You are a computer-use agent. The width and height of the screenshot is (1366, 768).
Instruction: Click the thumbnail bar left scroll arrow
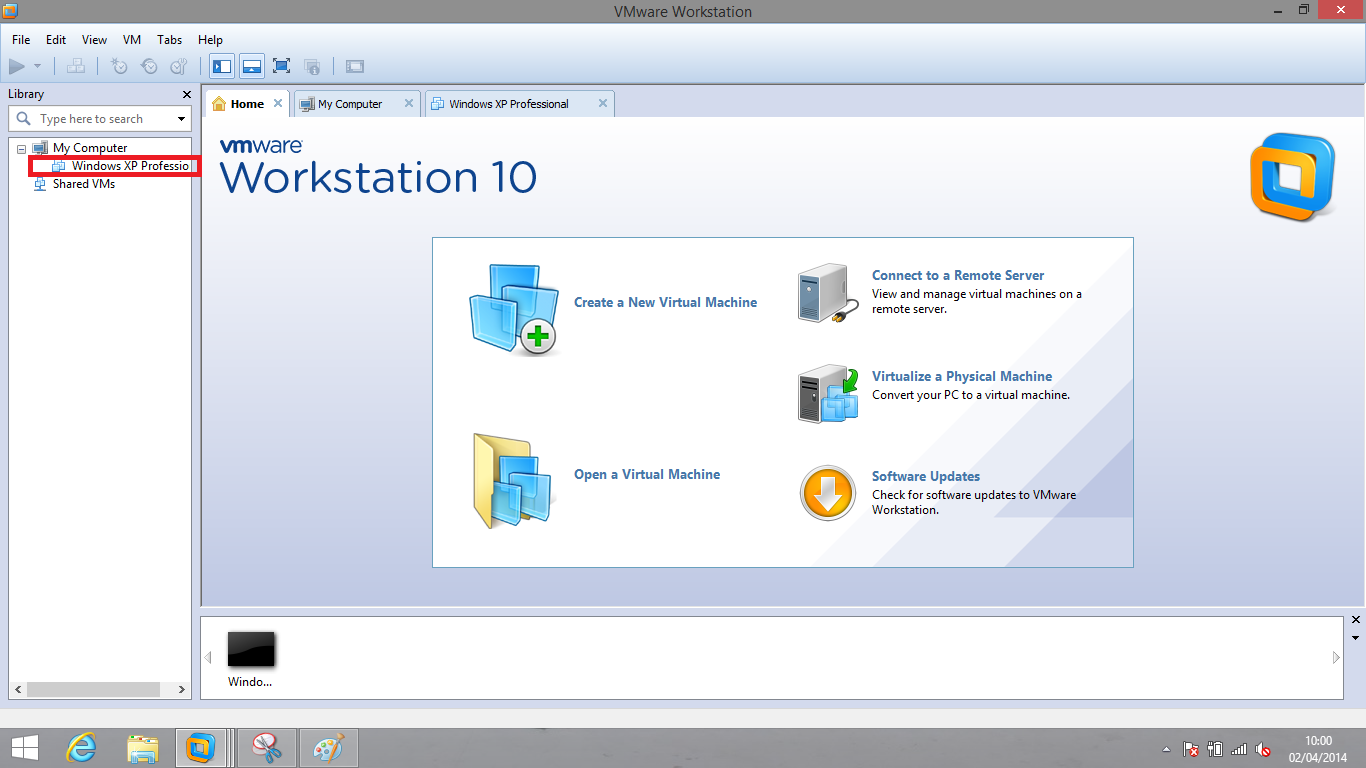pos(208,658)
